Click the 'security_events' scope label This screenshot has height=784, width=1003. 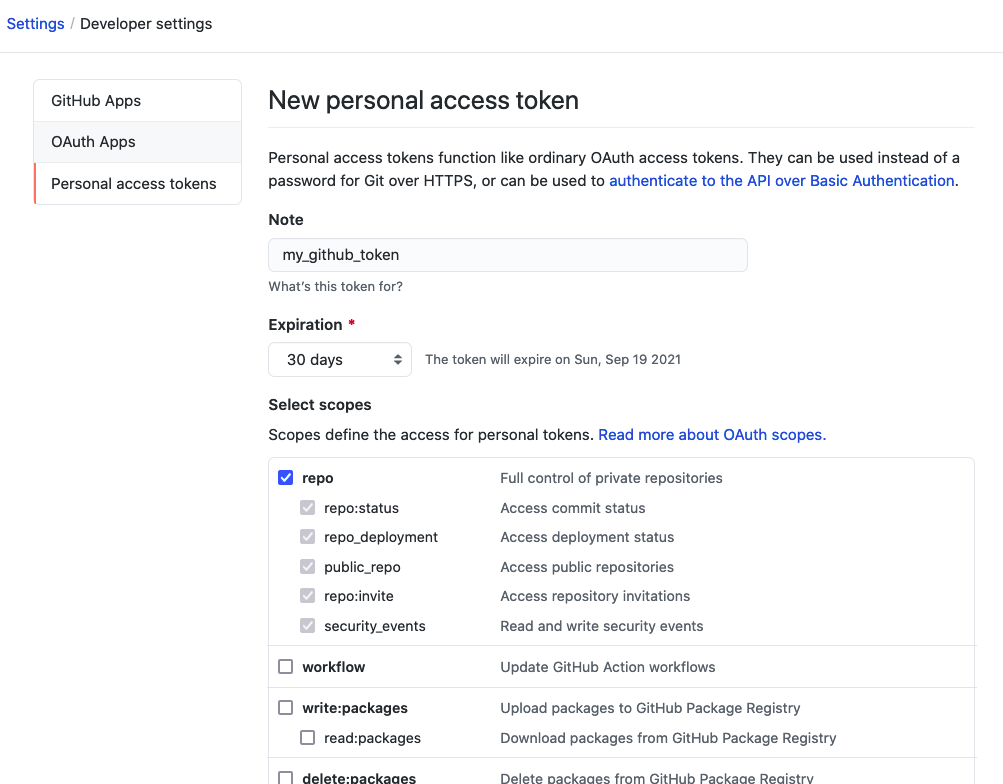374,626
